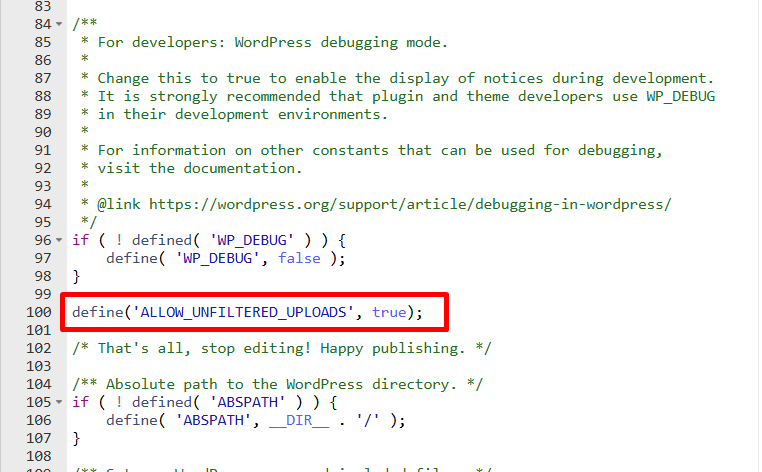
Task: Click the 'false' value on line 97
Action: [x=299, y=258]
